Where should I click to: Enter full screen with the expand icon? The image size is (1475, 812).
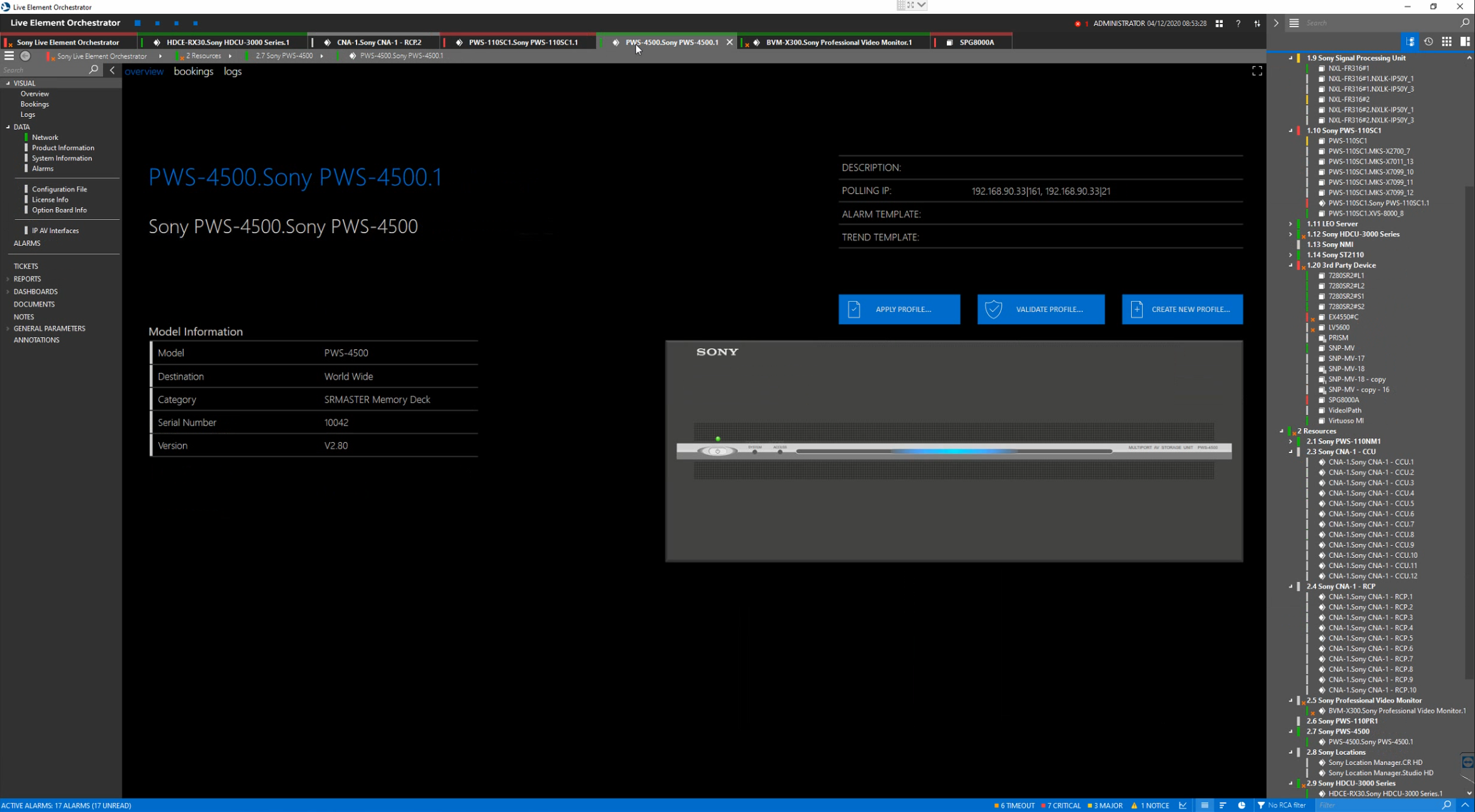[x=1257, y=71]
